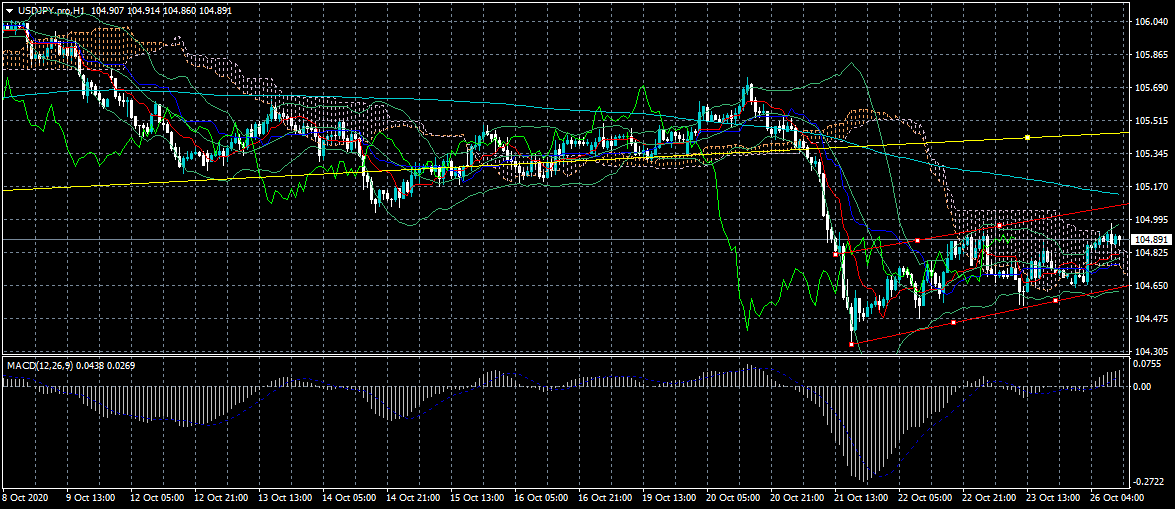Click the 105.515 price axis label
The height and width of the screenshot is (509, 1175).
click(1152, 121)
